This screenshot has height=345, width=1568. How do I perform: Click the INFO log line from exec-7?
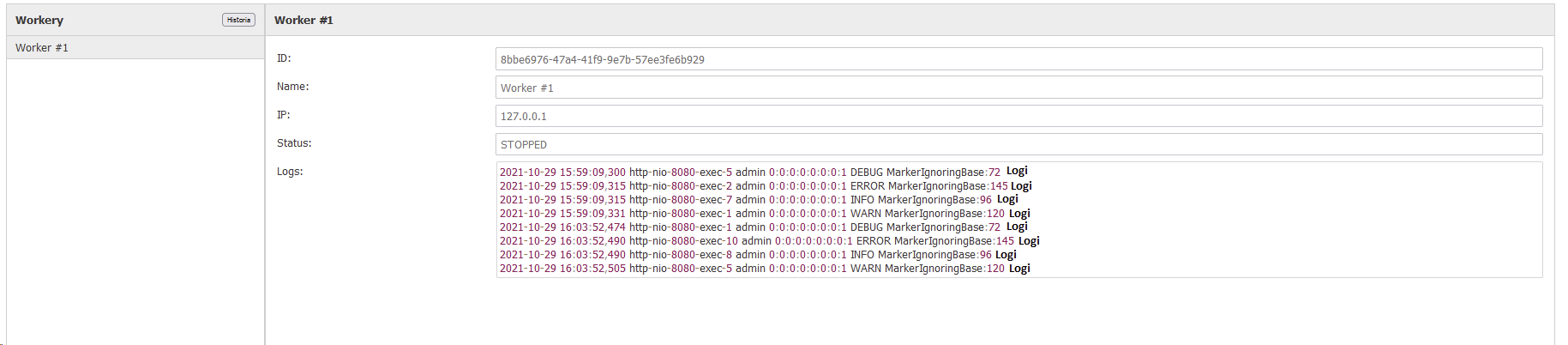click(759, 199)
